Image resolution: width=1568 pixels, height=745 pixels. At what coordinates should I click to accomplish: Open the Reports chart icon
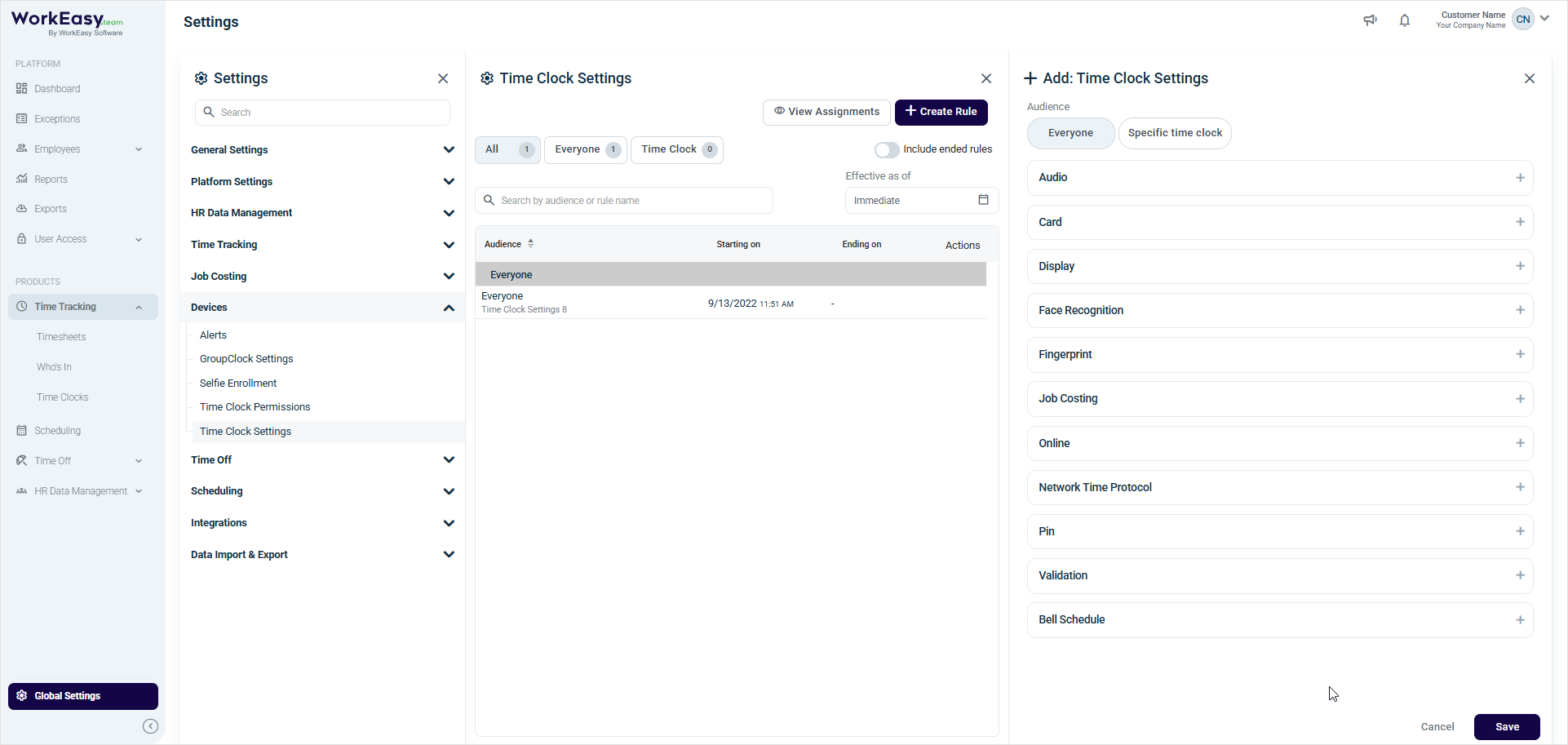pyautogui.click(x=22, y=180)
